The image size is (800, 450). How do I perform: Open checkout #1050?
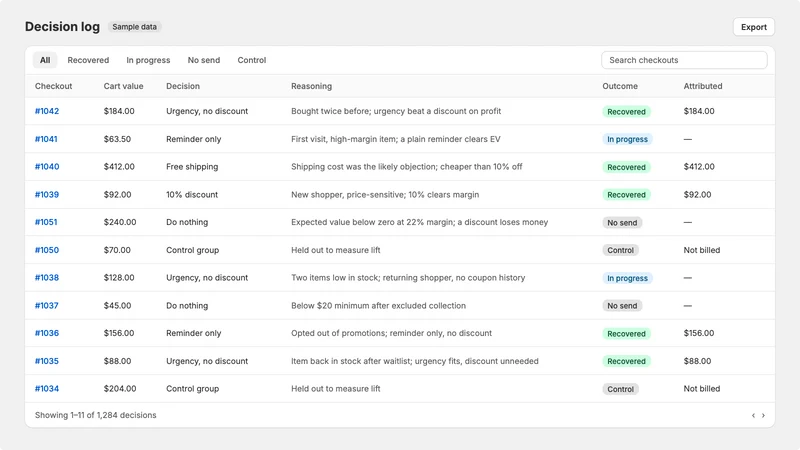[x=47, y=251]
